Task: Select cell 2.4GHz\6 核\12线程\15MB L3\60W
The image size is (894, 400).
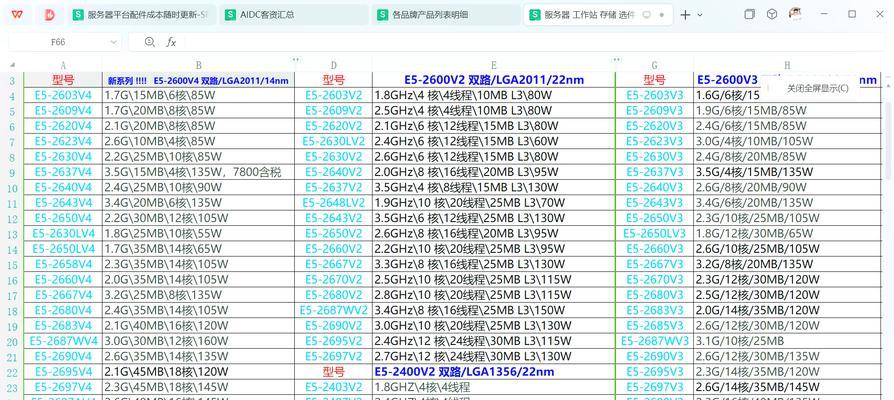Action: 494,141
